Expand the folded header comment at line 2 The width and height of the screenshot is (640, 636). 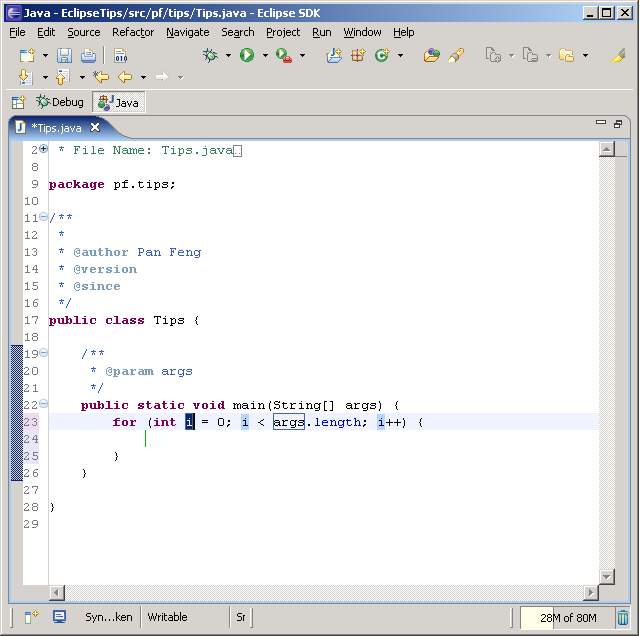[x=43, y=149]
